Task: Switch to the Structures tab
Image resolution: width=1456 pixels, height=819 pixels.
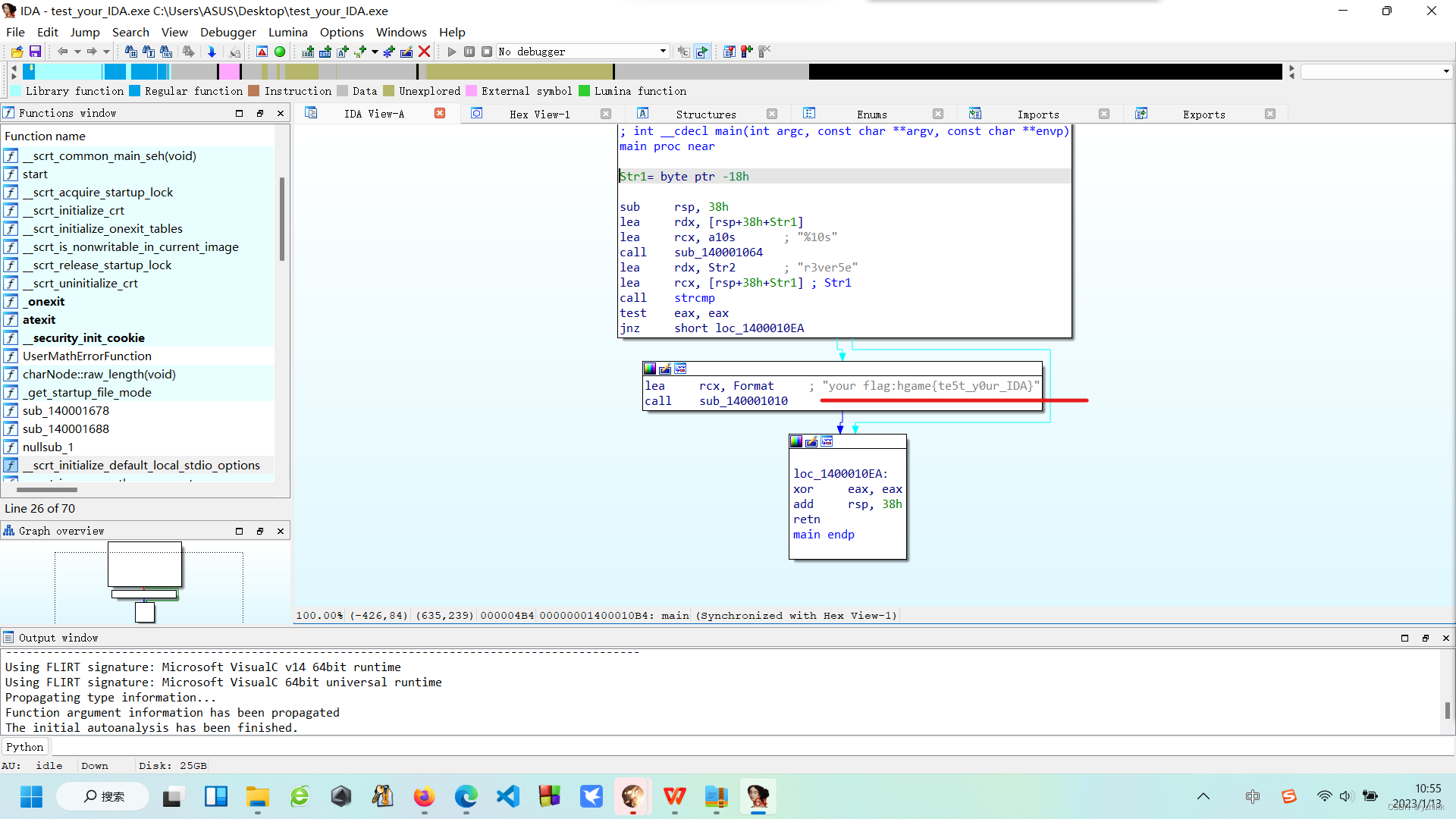Action: [706, 115]
